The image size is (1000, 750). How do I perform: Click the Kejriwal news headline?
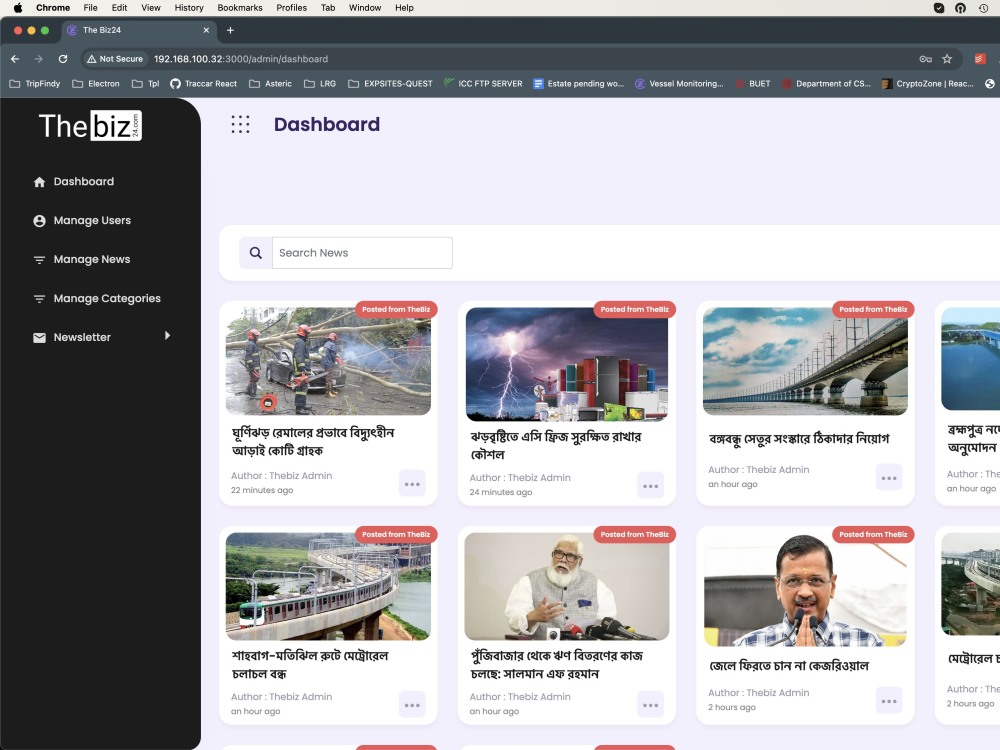coord(789,666)
